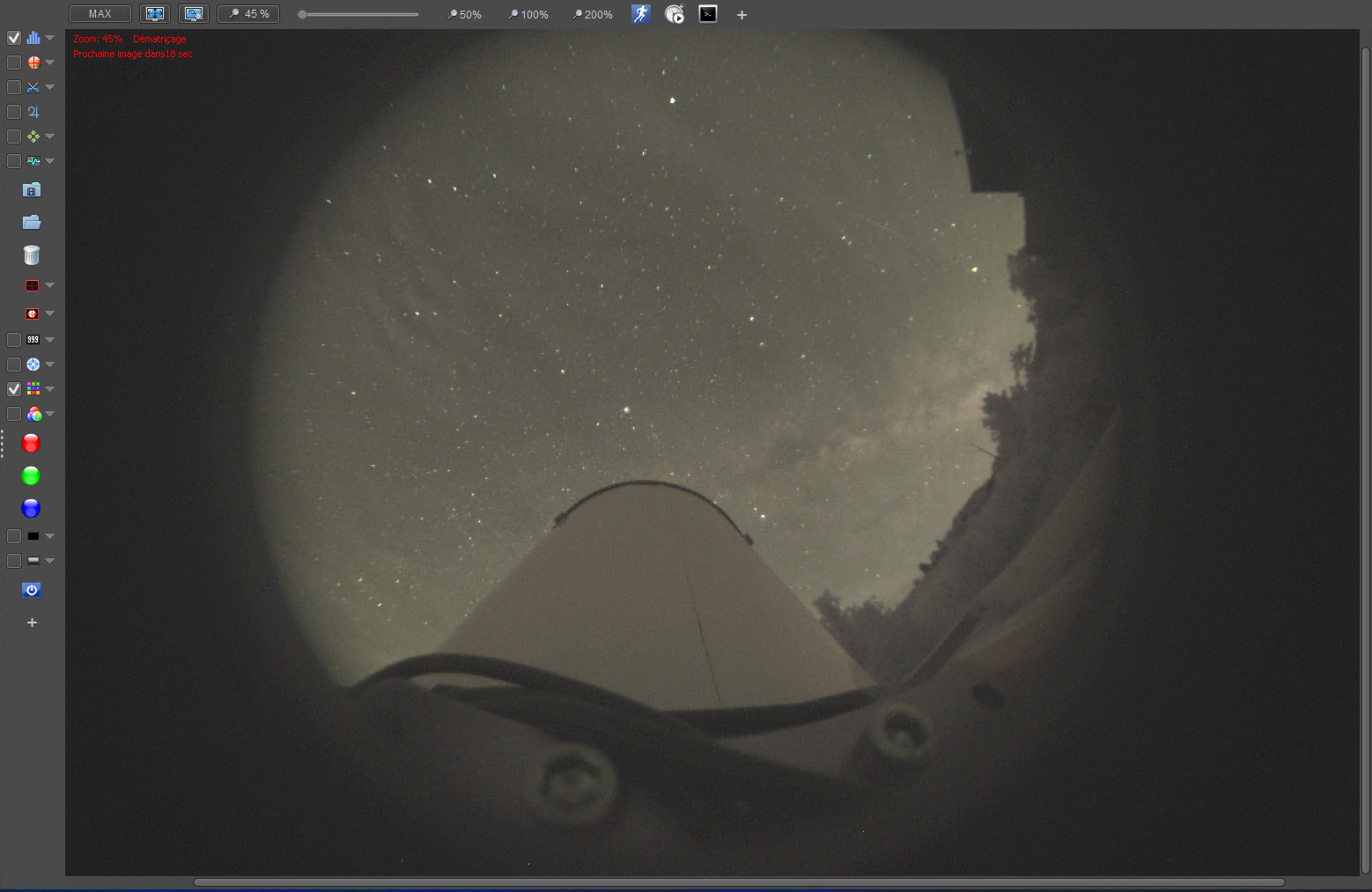Screen dimensions: 1372x892
Task: Expand the 999 counter dropdown arrow
Action: coord(50,340)
